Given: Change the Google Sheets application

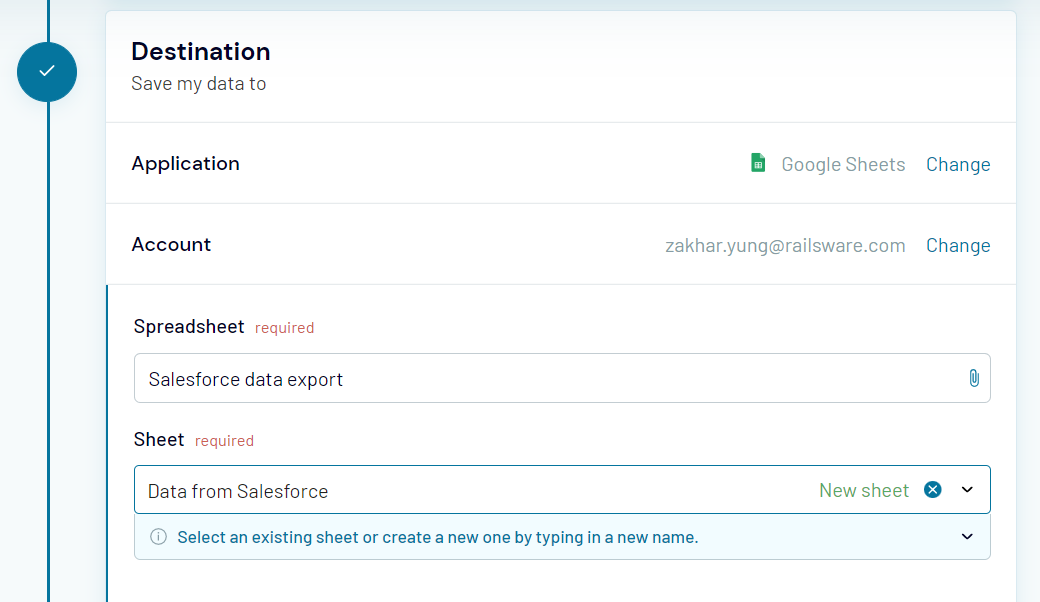Looking at the screenshot, I should 957,163.
